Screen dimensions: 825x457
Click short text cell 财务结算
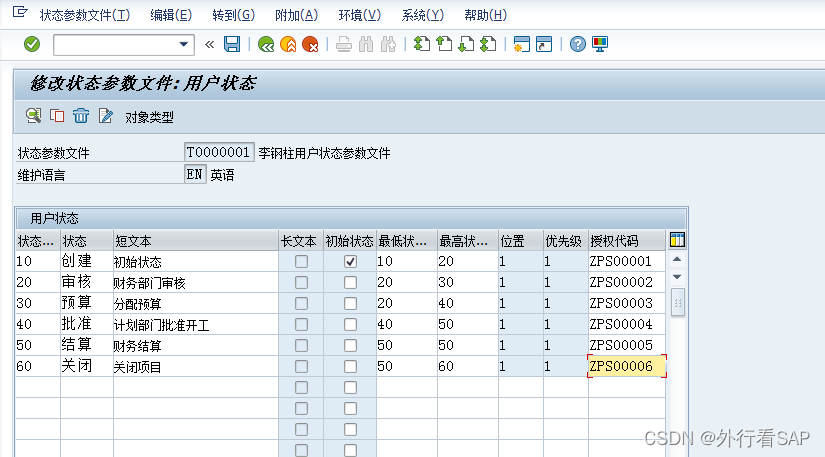point(195,346)
